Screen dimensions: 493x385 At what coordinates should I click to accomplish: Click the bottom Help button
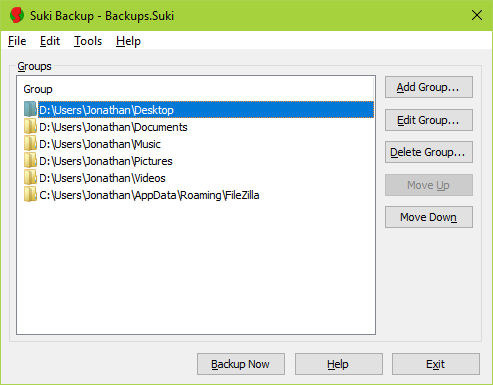pyautogui.click(x=339, y=364)
